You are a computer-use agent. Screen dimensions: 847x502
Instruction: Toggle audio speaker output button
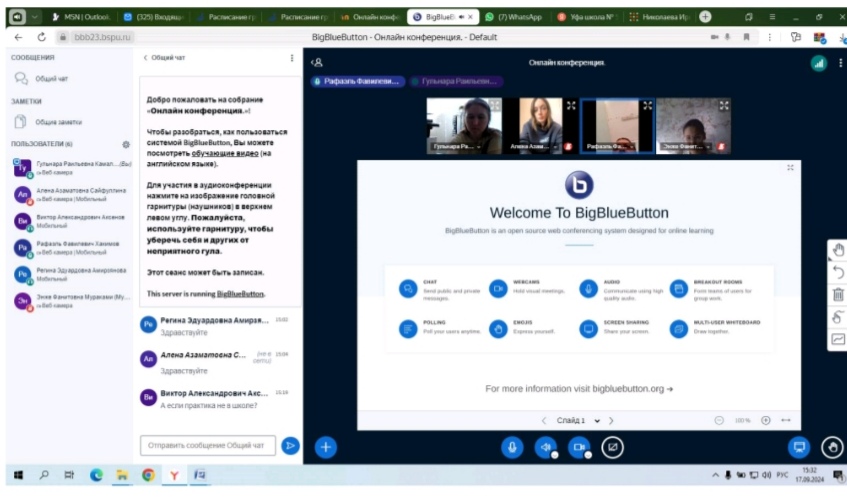545,447
